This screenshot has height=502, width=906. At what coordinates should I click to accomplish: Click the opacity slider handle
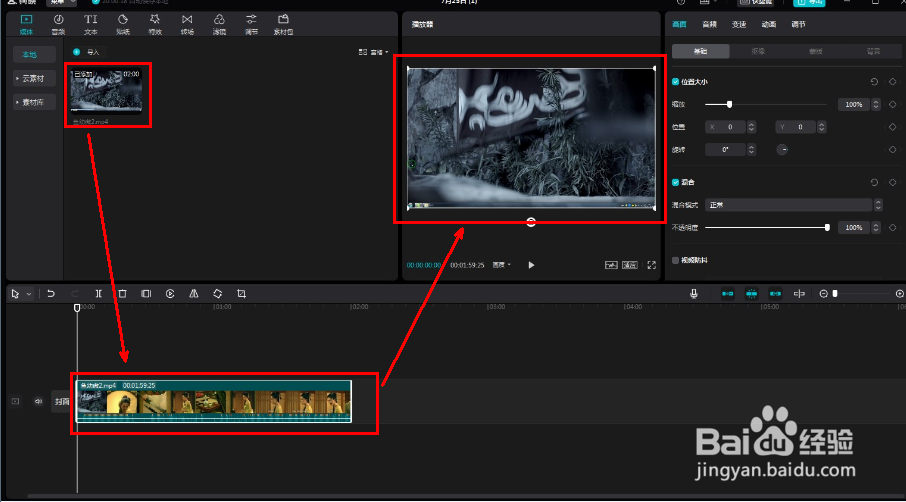(827, 228)
